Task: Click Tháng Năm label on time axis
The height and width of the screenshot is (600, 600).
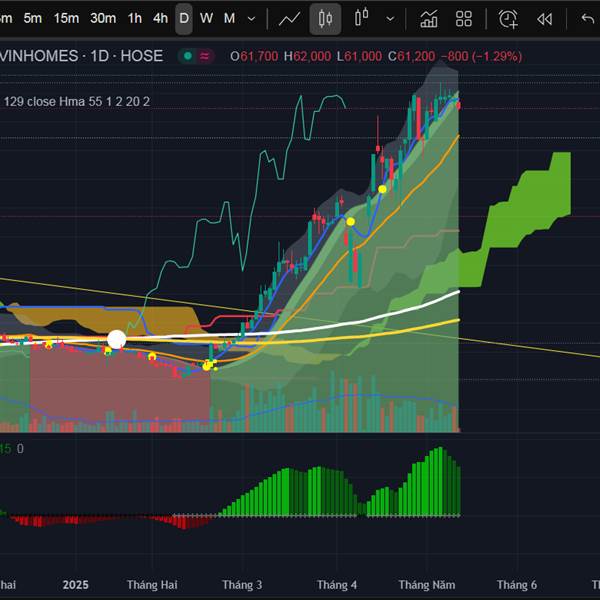Action: click(x=427, y=585)
